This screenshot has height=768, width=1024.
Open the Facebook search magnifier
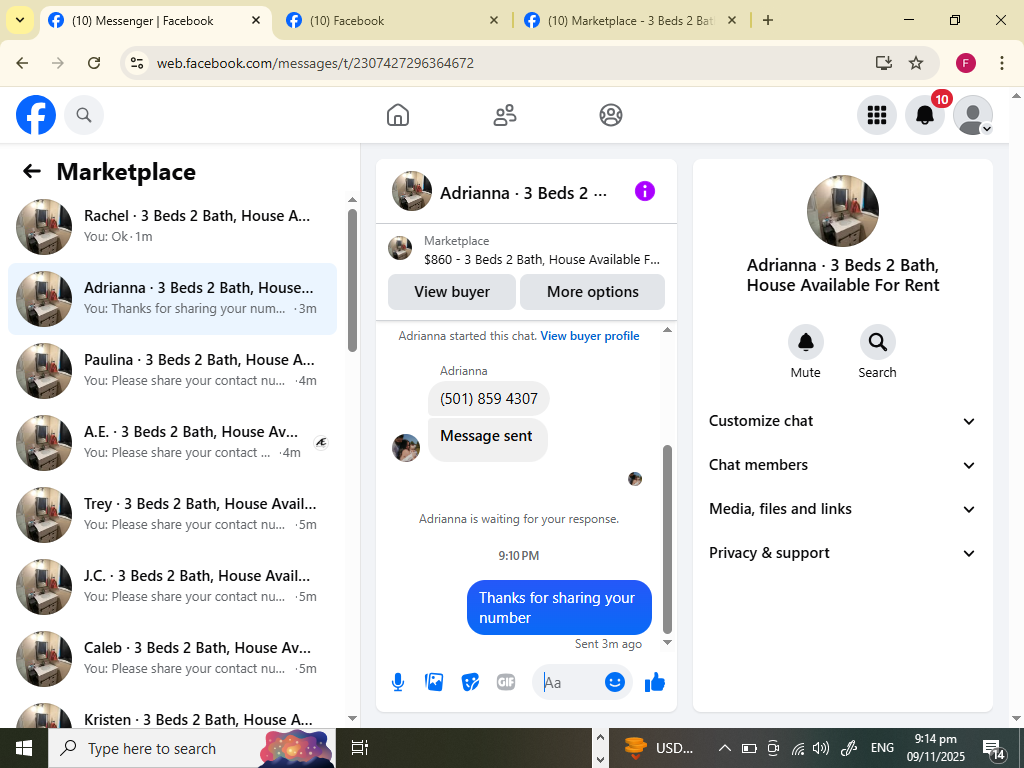click(84, 115)
